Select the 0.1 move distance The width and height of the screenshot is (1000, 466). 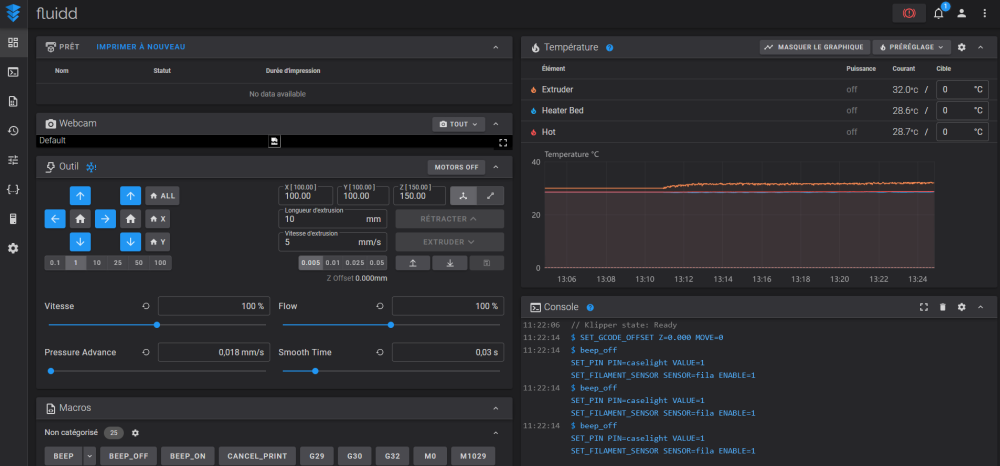coord(55,263)
